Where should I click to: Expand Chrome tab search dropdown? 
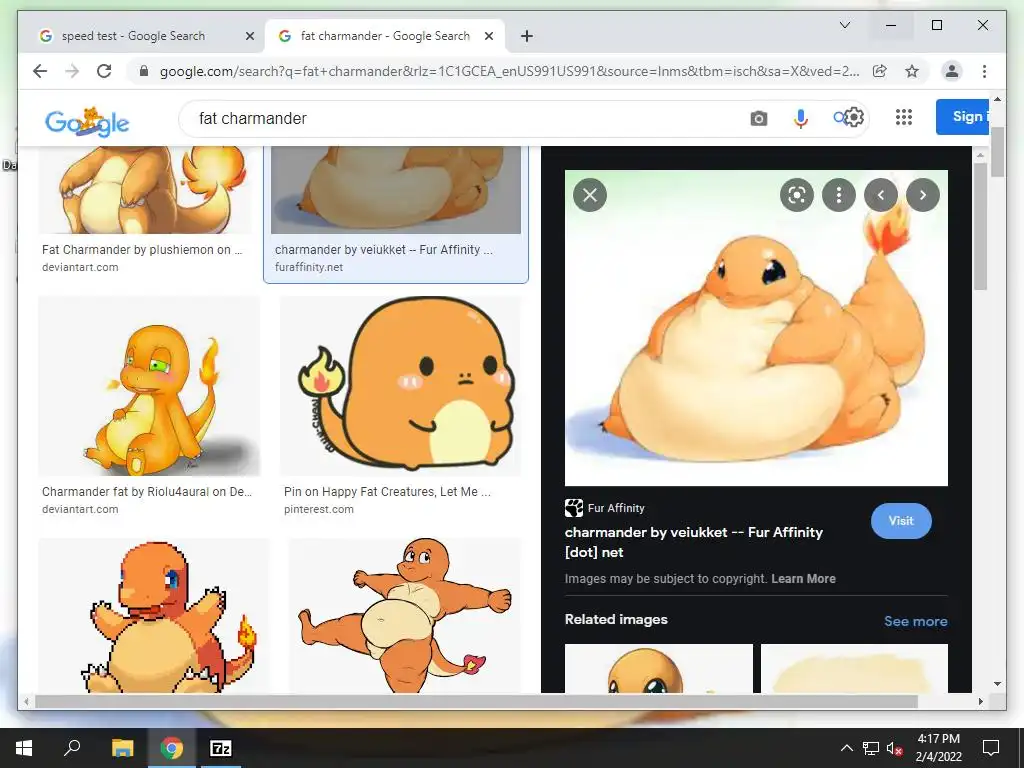844,25
